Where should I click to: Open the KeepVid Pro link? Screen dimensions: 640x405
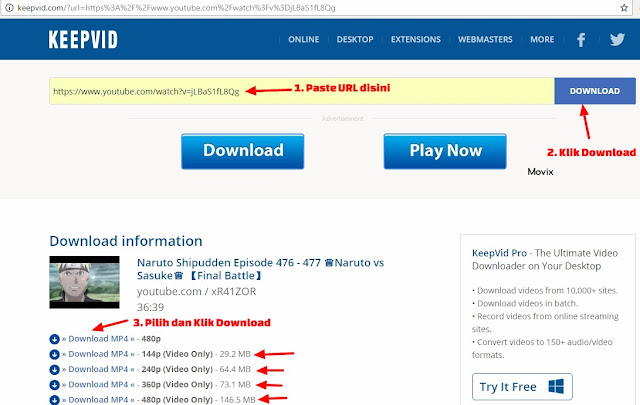[x=499, y=253]
